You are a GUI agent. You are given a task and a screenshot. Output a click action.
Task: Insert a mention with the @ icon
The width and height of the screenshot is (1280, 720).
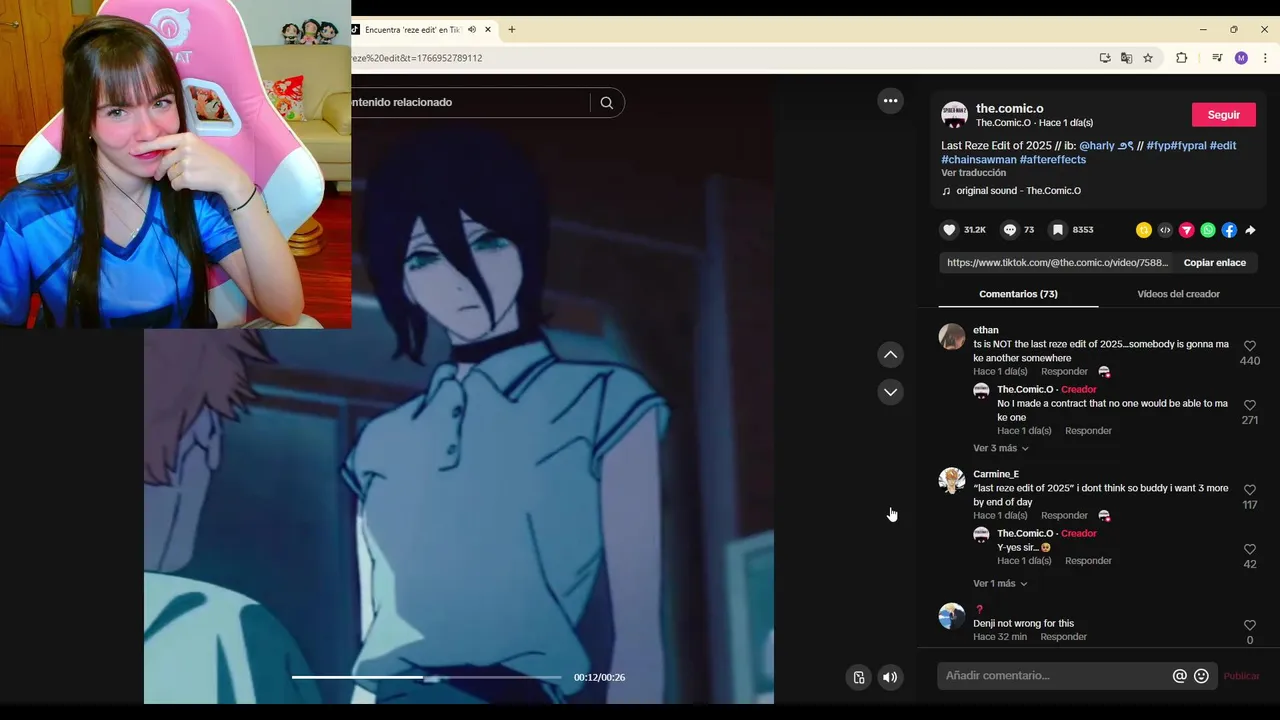click(1179, 676)
